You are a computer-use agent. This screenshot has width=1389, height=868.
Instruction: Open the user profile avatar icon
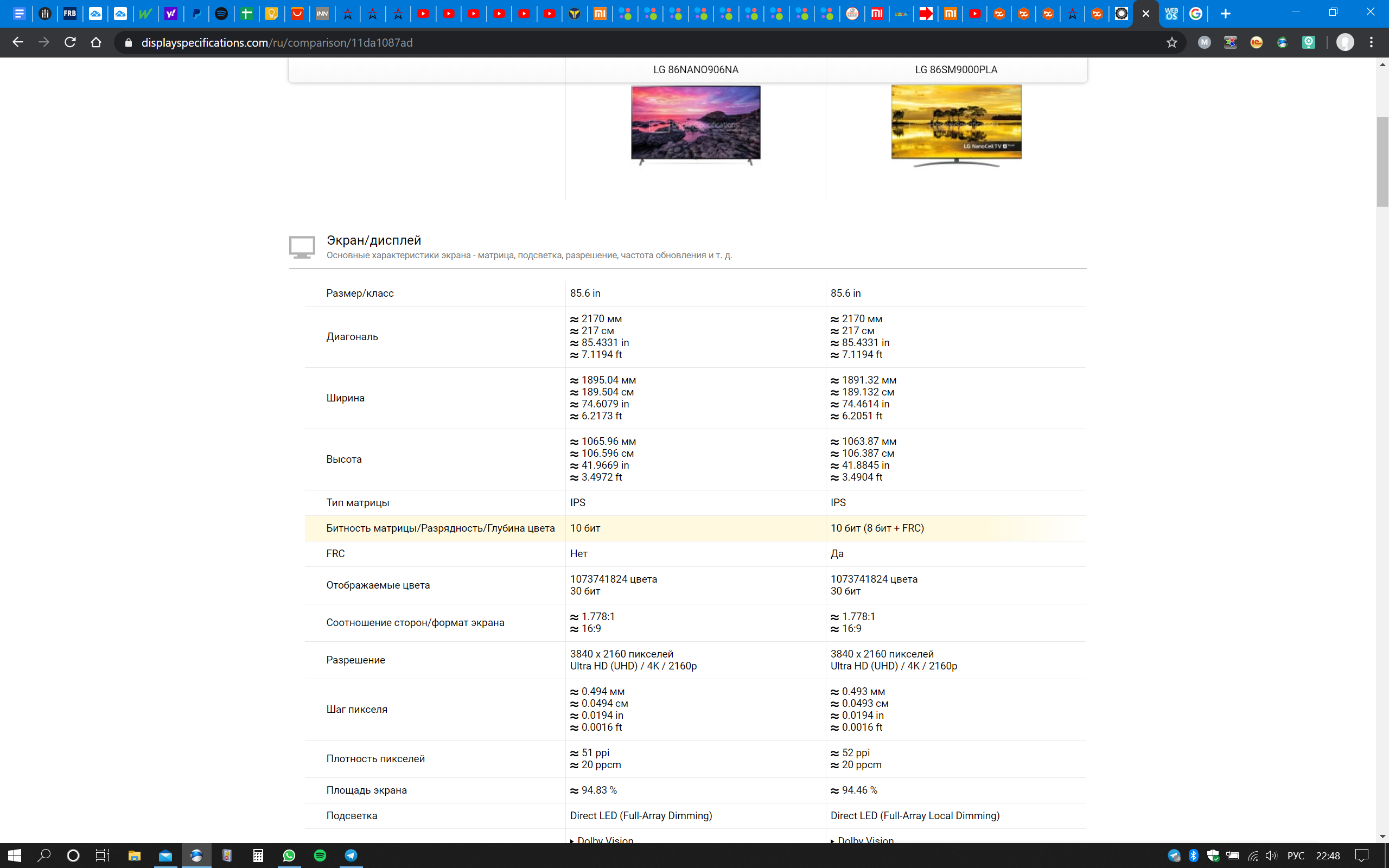point(1345,42)
